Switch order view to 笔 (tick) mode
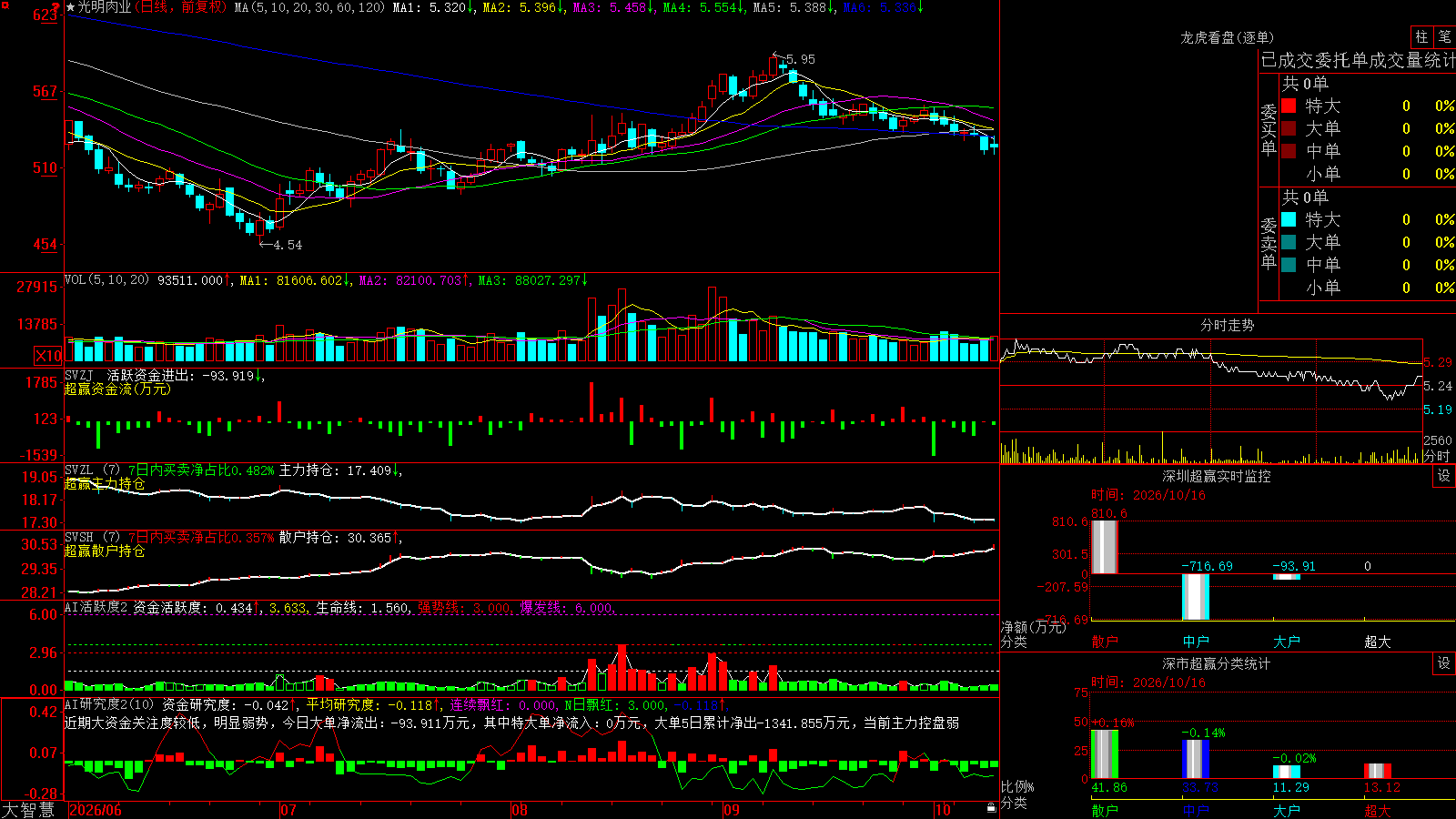 pyautogui.click(x=1444, y=36)
